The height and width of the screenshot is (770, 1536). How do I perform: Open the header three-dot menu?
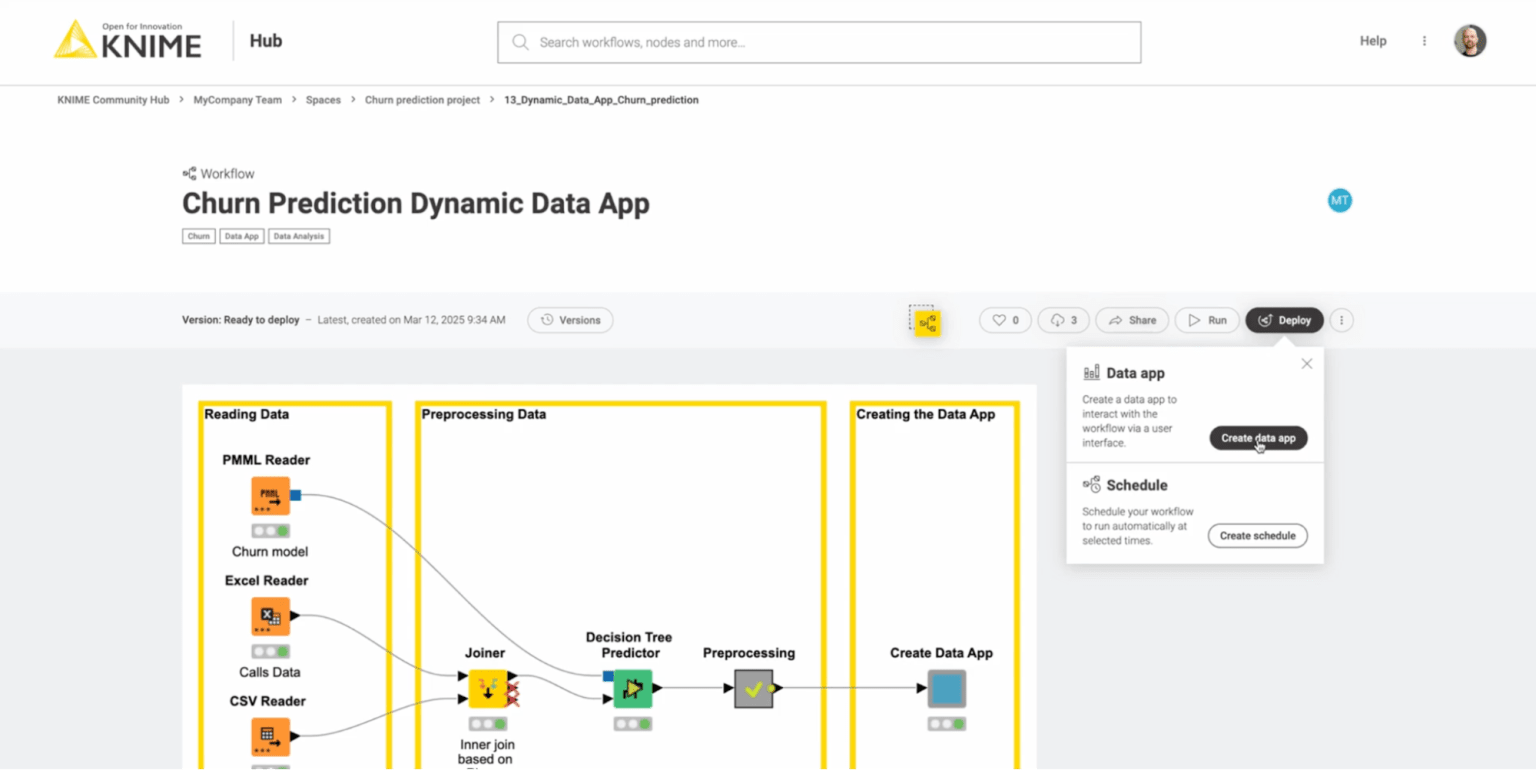[x=1424, y=41]
